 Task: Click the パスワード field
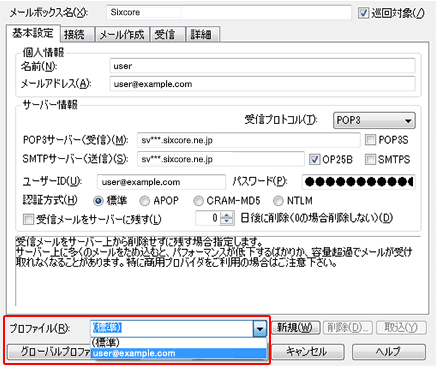pyautogui.click(x=358, y=182)
